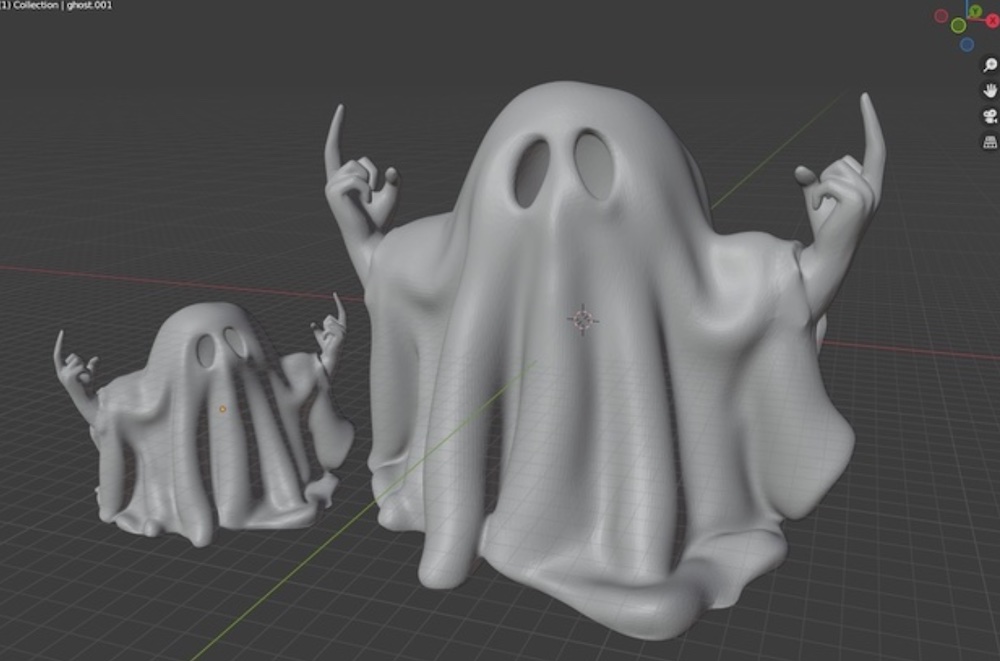Image resolution: width=1000 pixels, height=661 pixels.
Task: Click the unlabeled large green gizmo circle
Action: coord(958,25)
